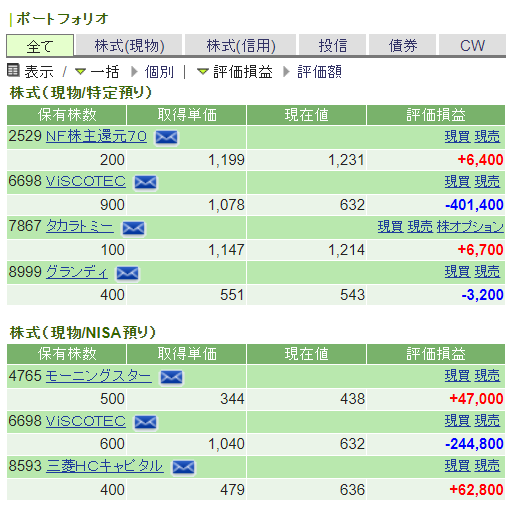Click the +6,400 profit value
516x513 pixels.
click(x=480, y=160)
